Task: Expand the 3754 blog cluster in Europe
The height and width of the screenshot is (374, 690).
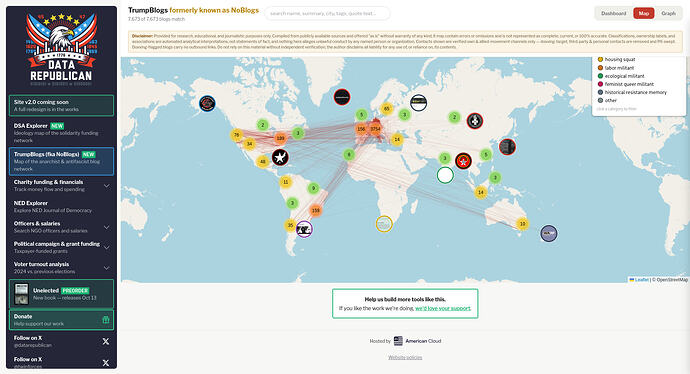Action: [x=375, y=129]
